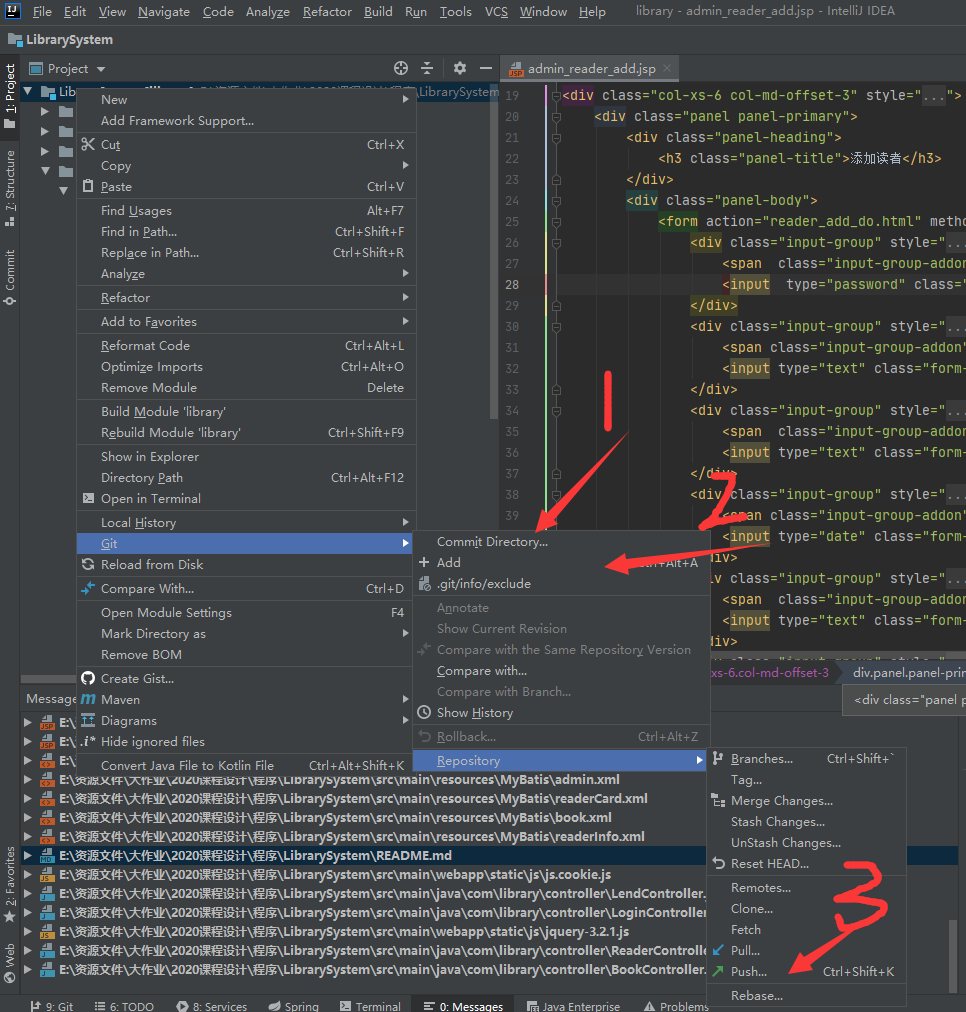Toggle the 1: Project side tab
The image size is (966, 1012).
[10, 96]
